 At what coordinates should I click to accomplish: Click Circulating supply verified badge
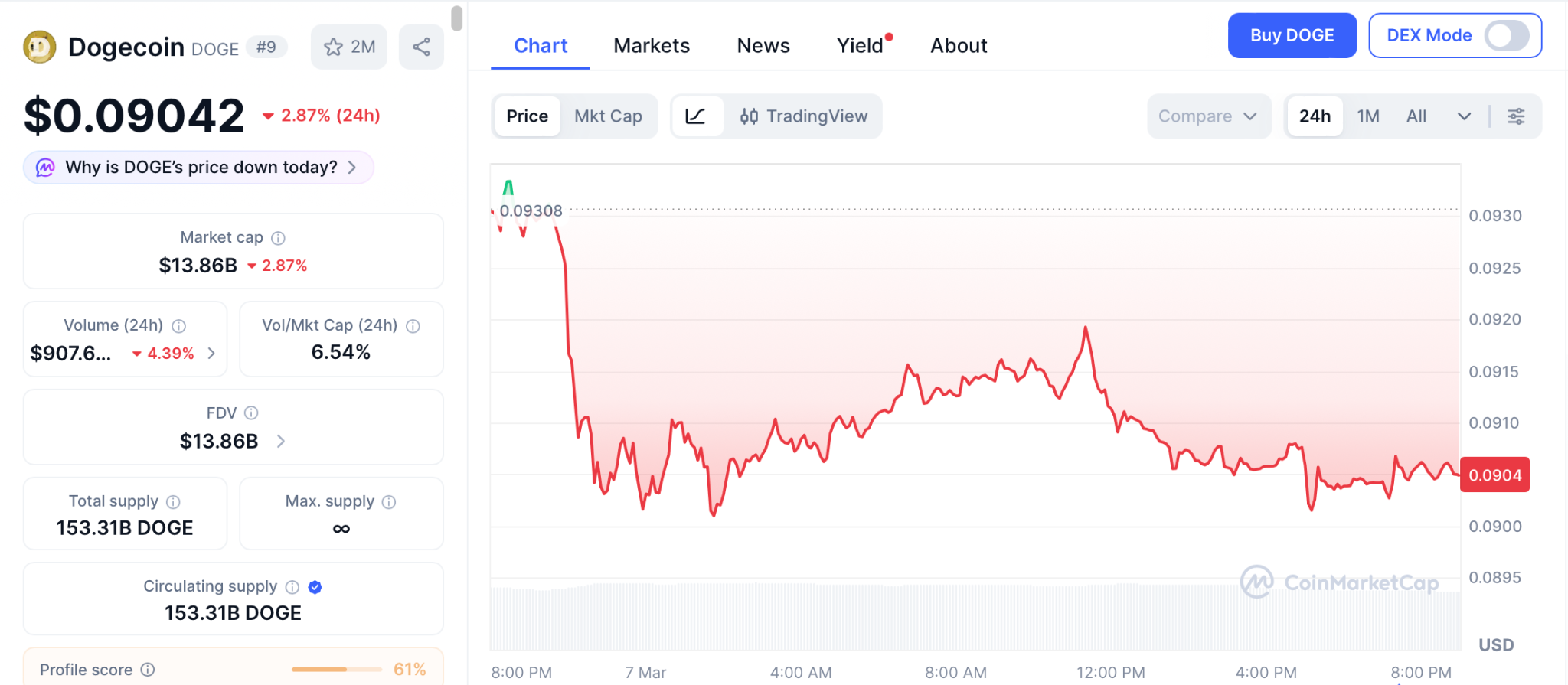coord(315,587)
